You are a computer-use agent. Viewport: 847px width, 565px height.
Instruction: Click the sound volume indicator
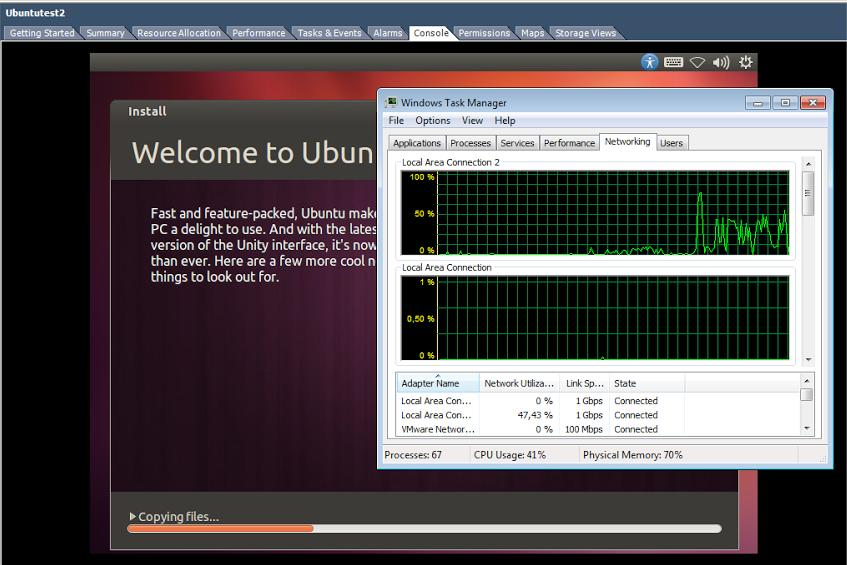tap(721, 62)
